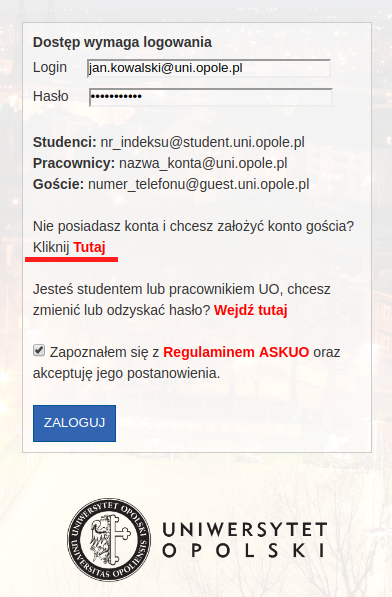Image resolution: width=392 pixels, height=597 pixels.
Task: Click the UNIWERSYTET OPOLSKI wordmark text
Action: [x=245, y=540]
